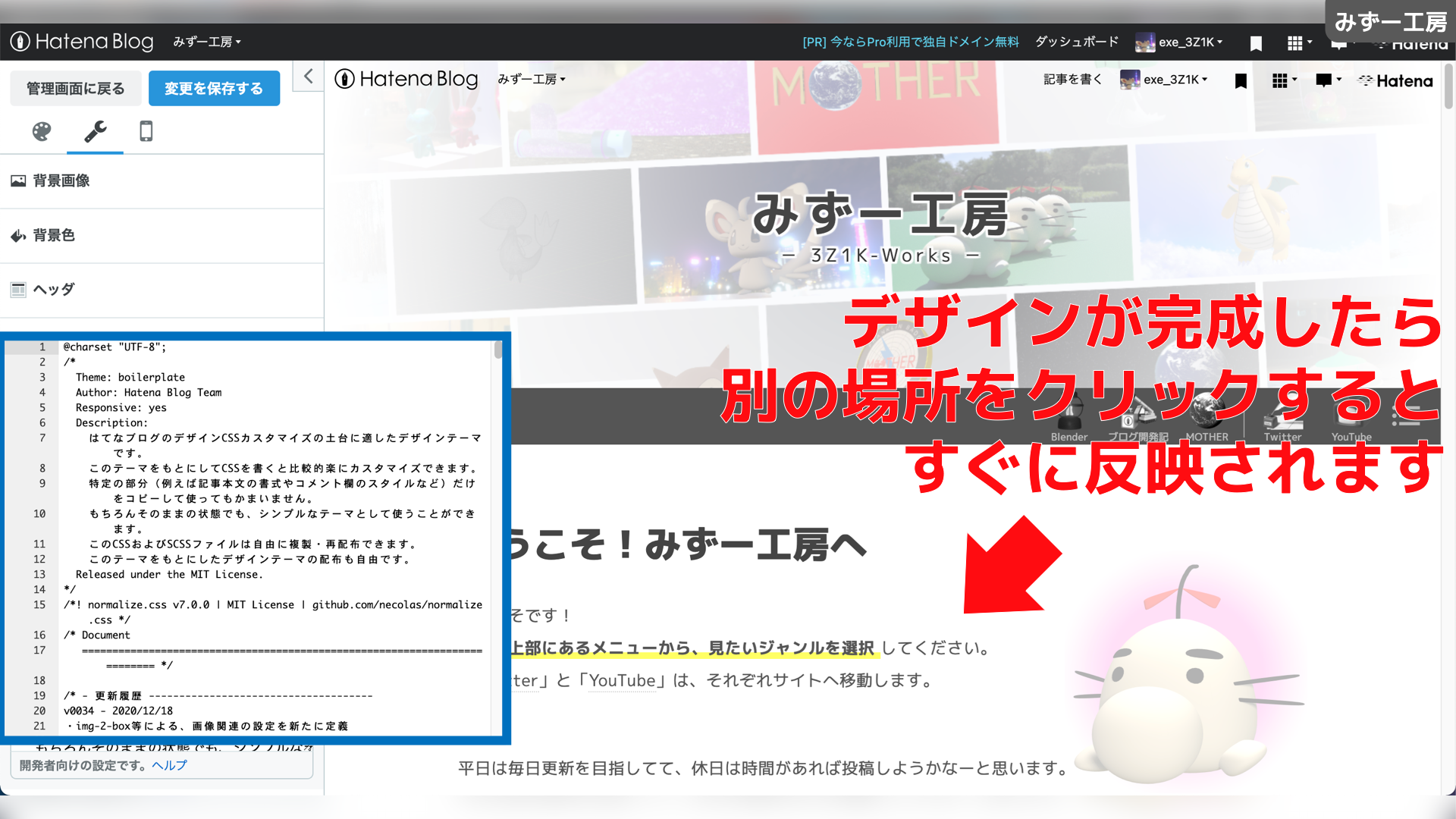Viewport: 1456px width, 819px height.
Task: Open the Blender menu item in preview
Action: (x=1069, y=417)
